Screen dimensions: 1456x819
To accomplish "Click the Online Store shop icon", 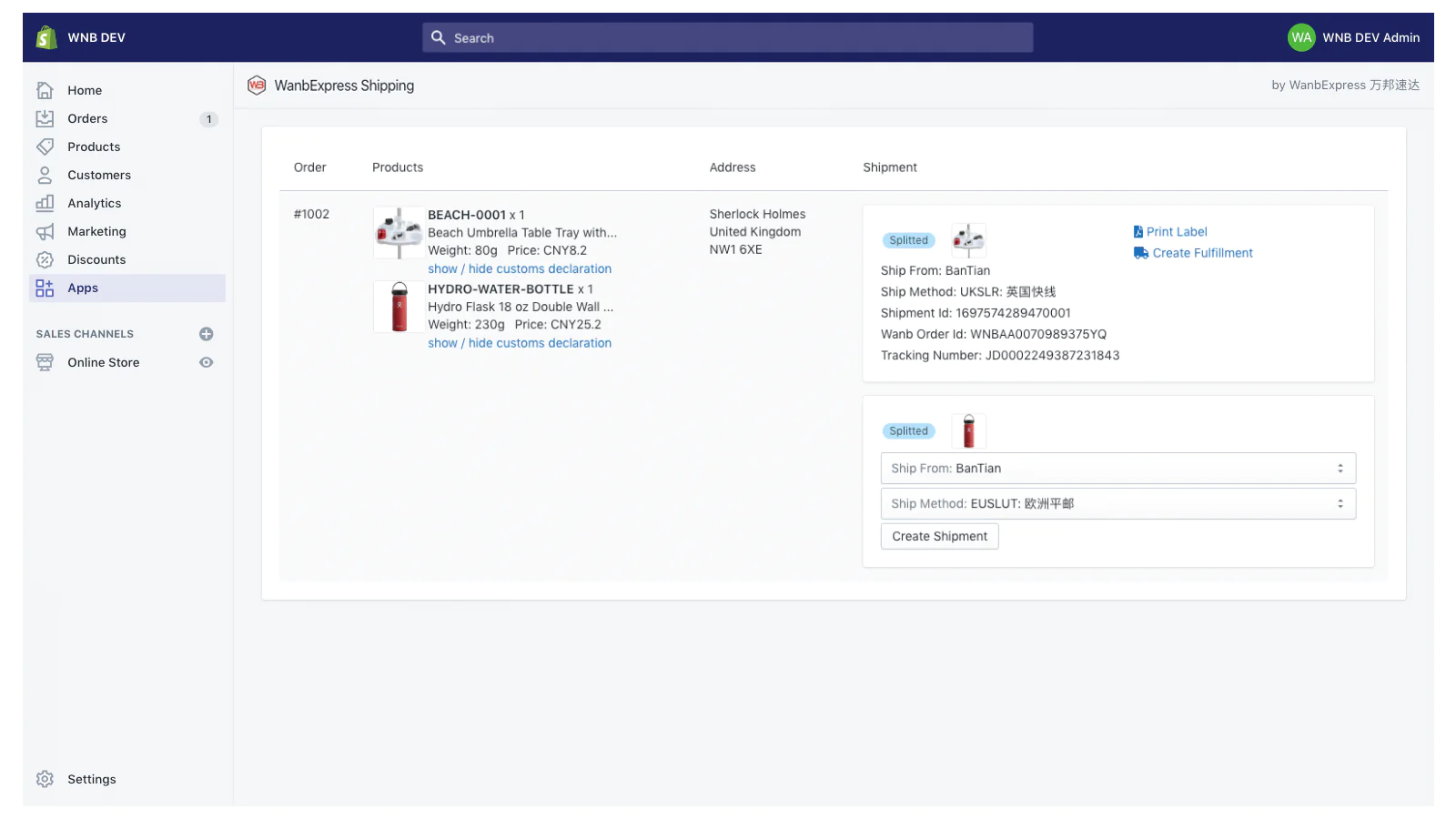I will 45,362.
